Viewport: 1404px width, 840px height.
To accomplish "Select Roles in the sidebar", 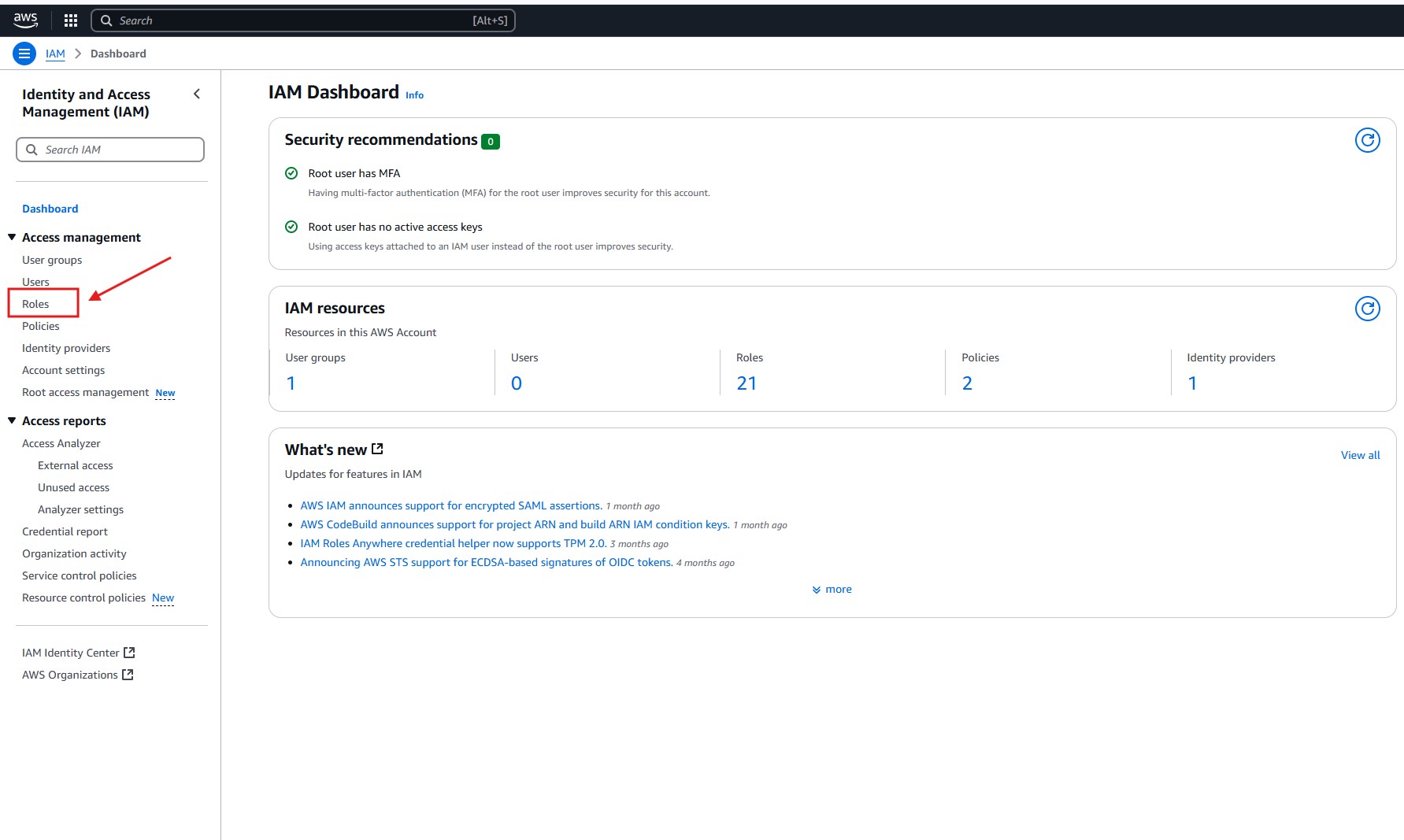I will click(35, 304).
